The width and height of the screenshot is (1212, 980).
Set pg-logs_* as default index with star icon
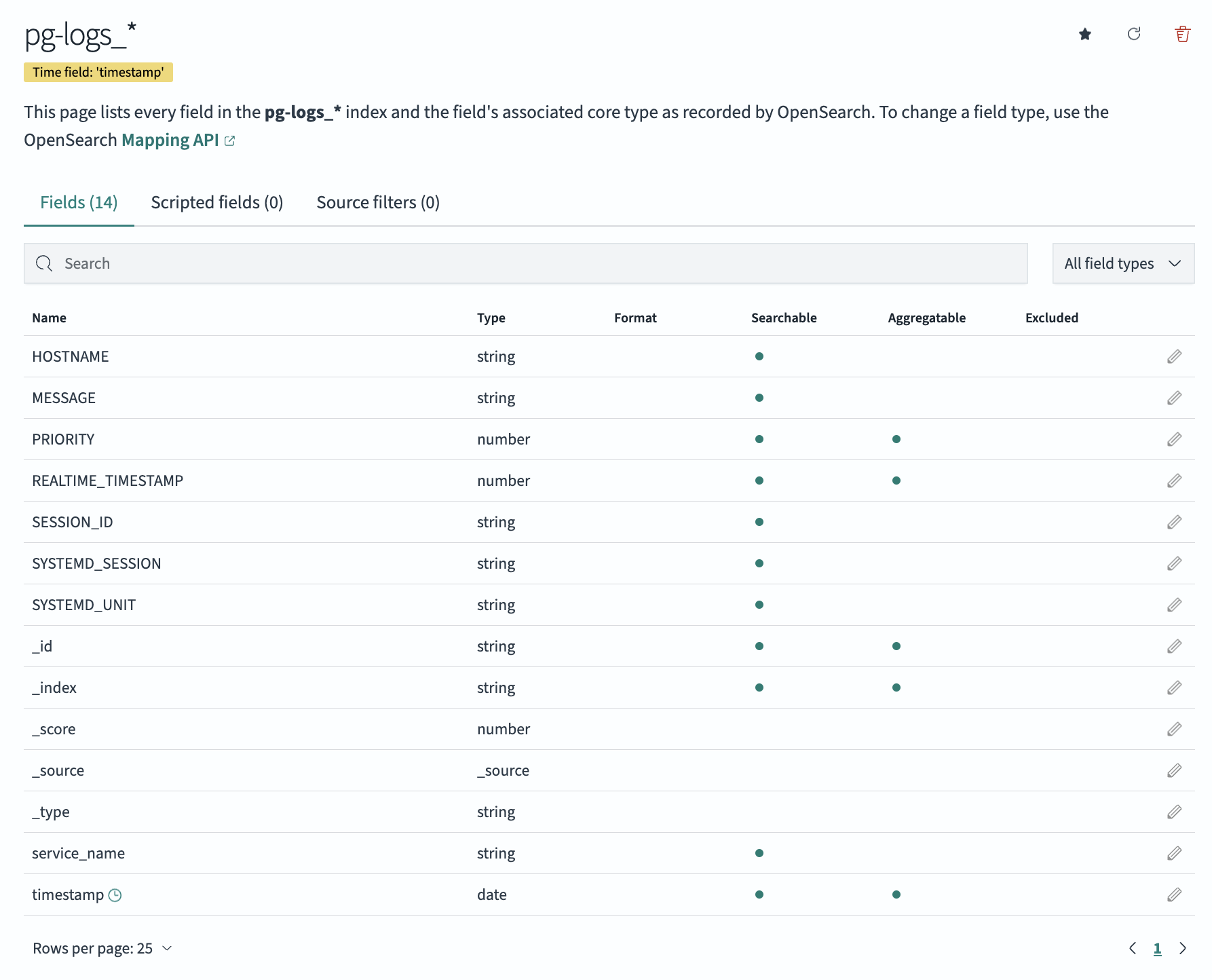pos(1085,34)
